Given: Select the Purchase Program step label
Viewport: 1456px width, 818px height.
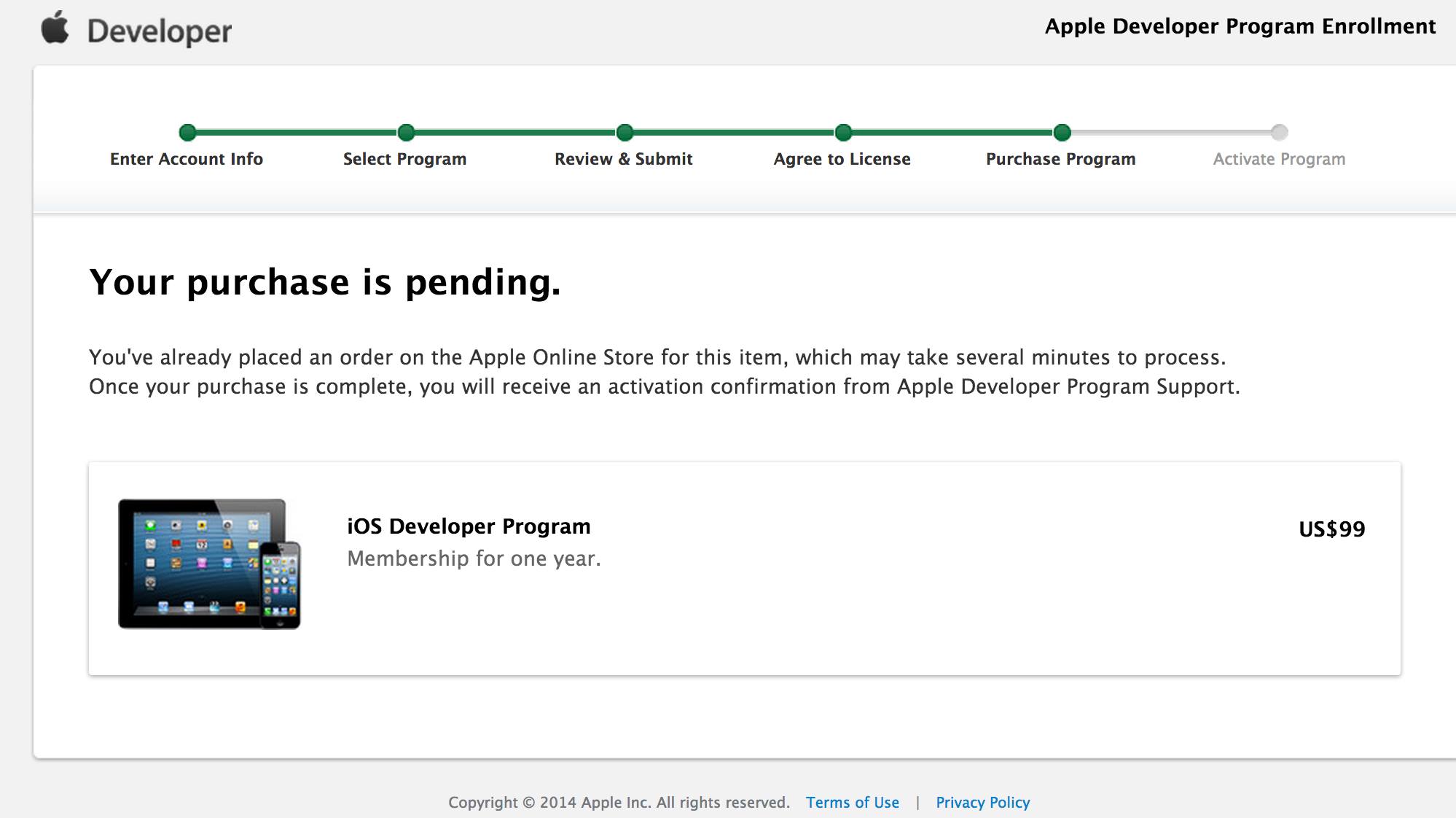Looking at the screenshot, I should tap(1060, 159).
